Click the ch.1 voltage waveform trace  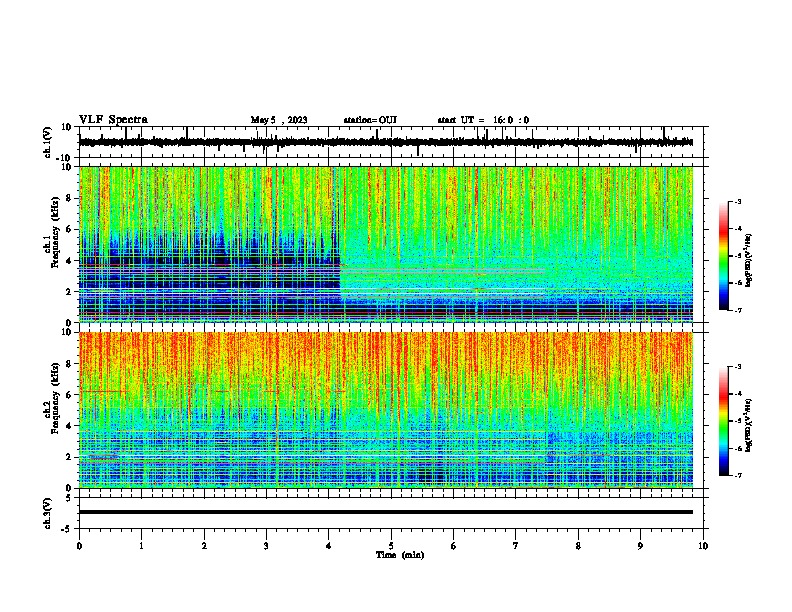click(386, 142)
